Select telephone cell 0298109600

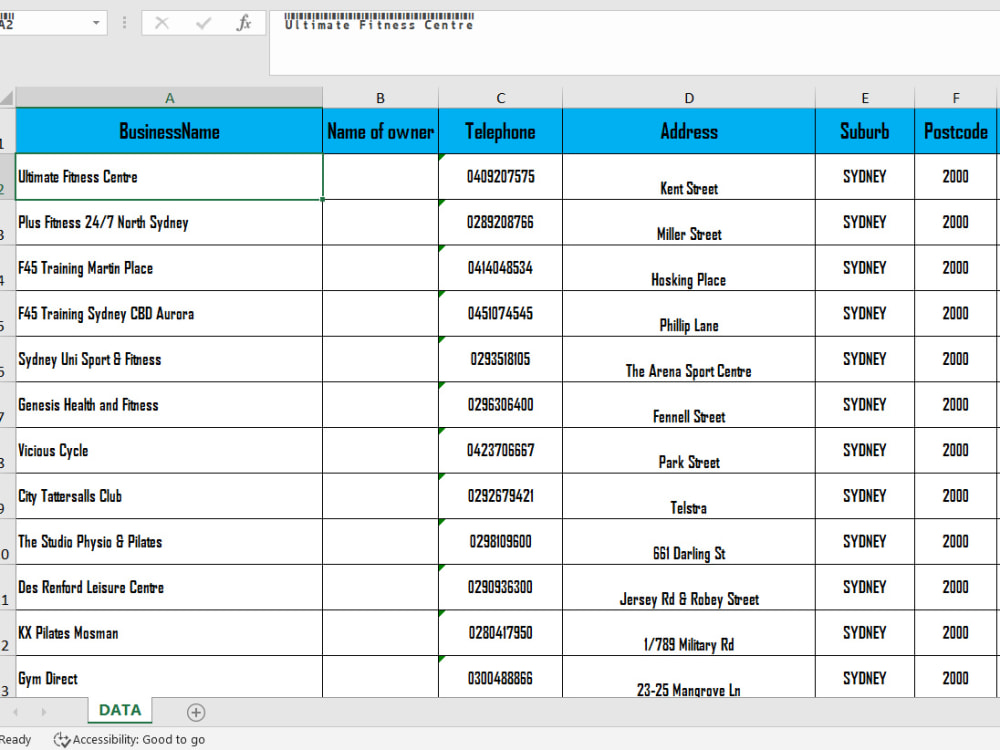coord(501,541)
